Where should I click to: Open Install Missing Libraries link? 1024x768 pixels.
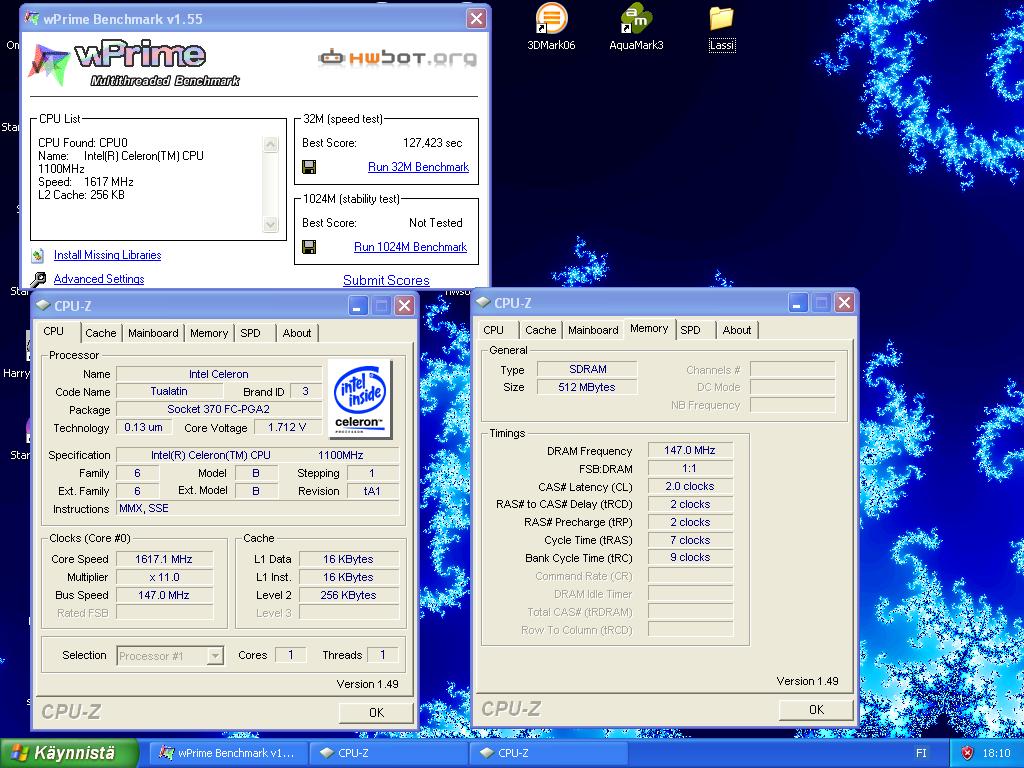point(107,255)
